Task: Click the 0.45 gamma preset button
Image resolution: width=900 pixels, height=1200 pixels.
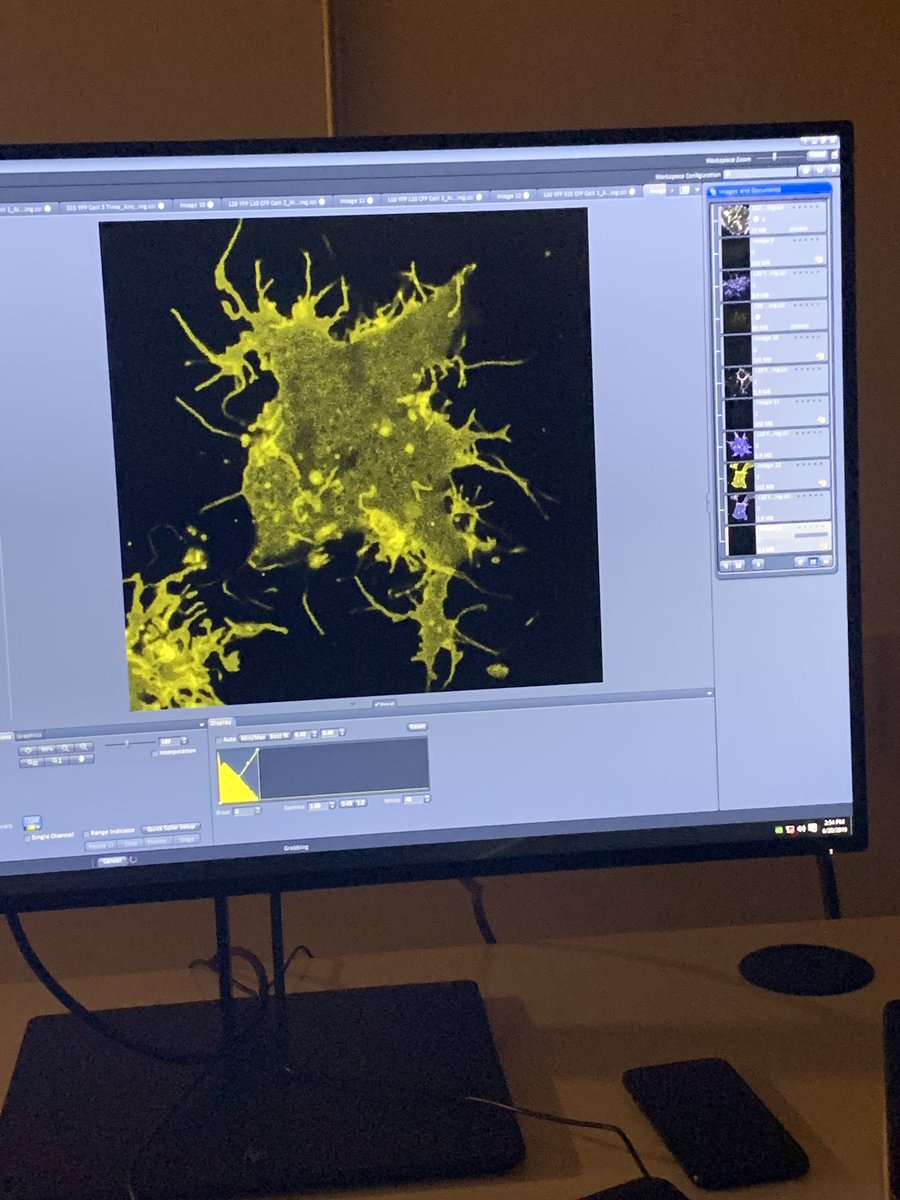Action: [346, 803]
